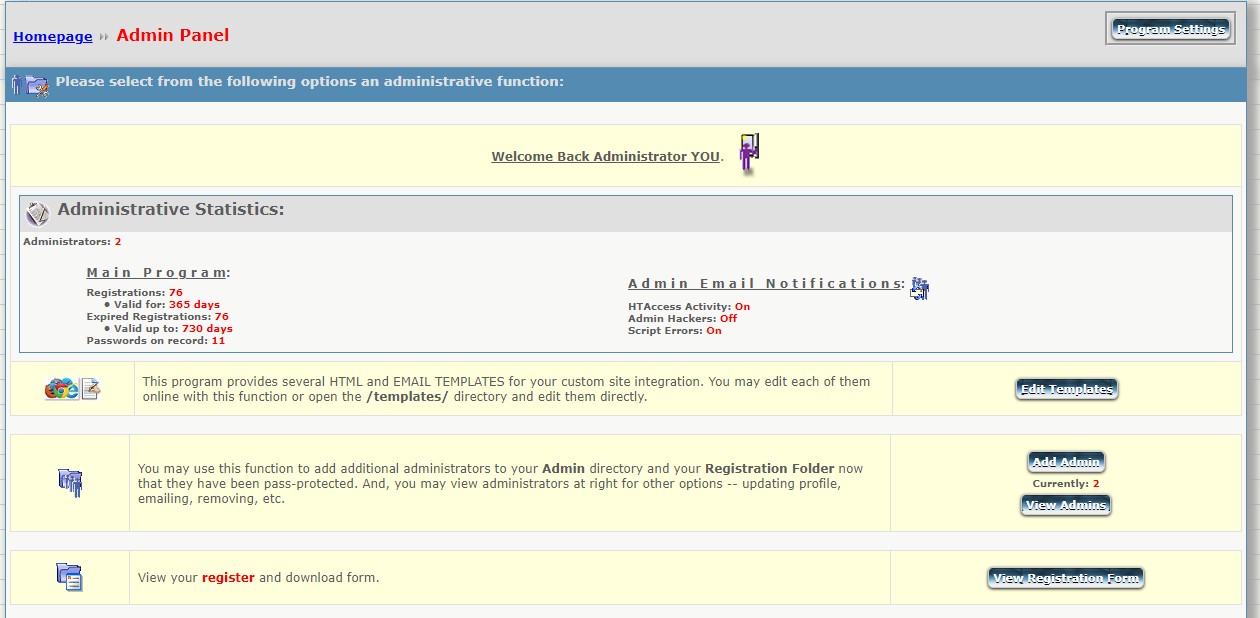Click the red register link
Image resolution: width=1260 pixels, height=618 pixels.
tap(228, 577)
